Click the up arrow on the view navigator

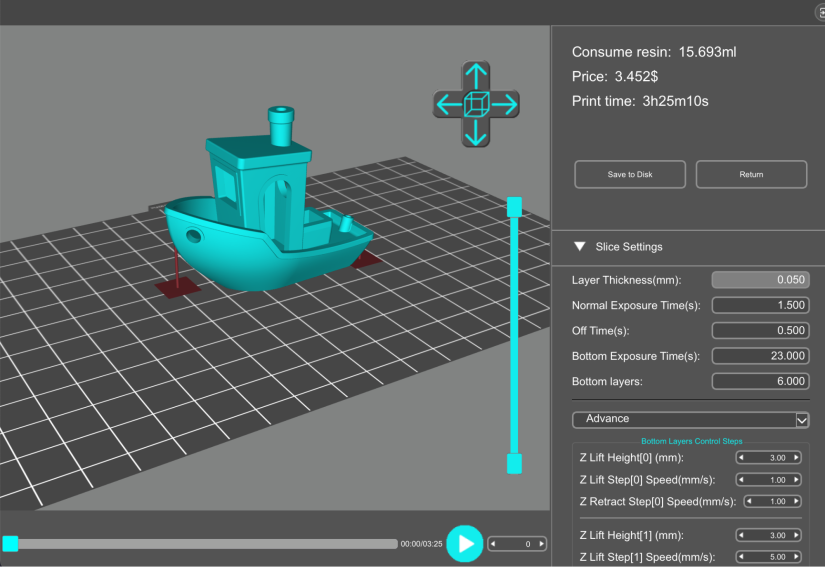477,76
